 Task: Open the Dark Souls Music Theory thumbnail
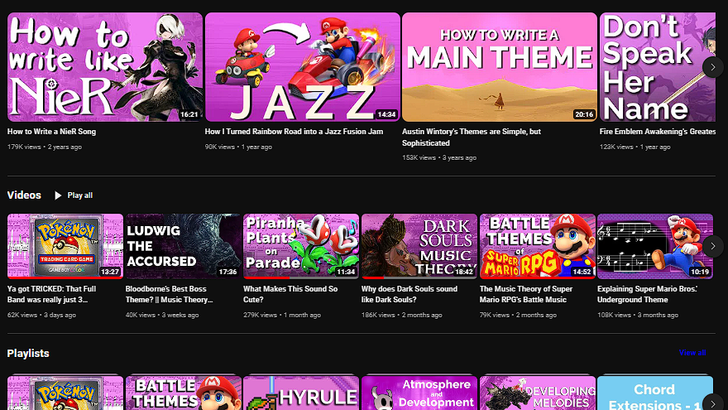click(419, 246)
